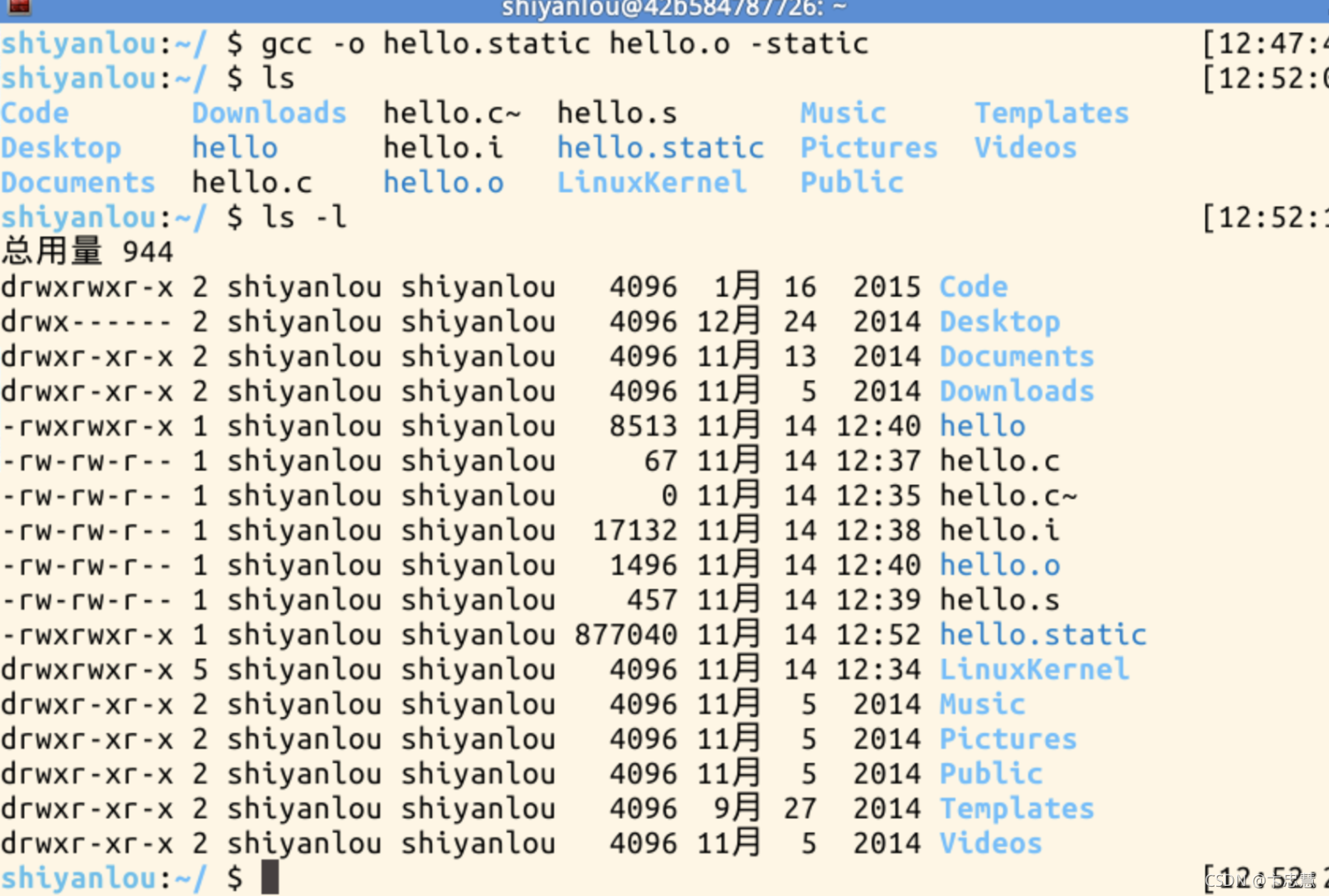
Task: Click 'Downloads' in the short ls output
Action: (x=269, y=113)
